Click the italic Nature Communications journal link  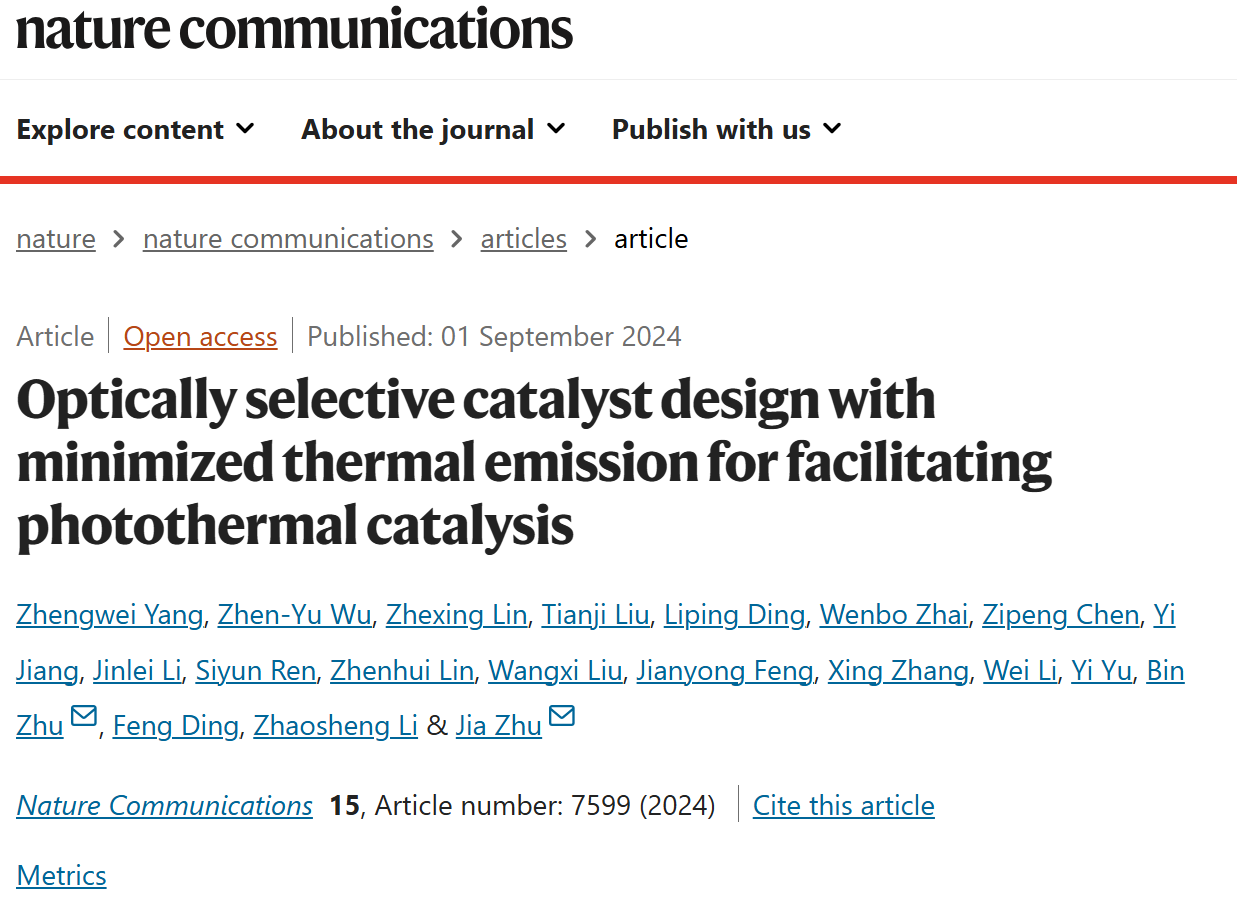165,806
